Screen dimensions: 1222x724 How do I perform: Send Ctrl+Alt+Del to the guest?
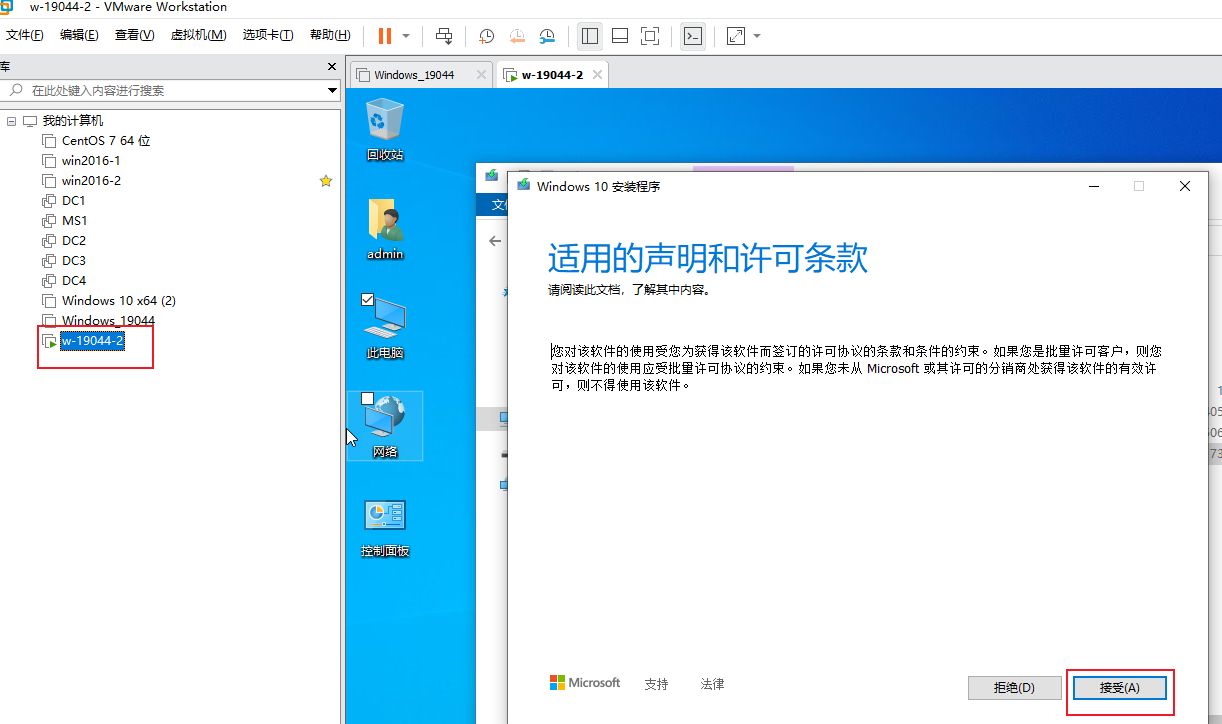444,36
